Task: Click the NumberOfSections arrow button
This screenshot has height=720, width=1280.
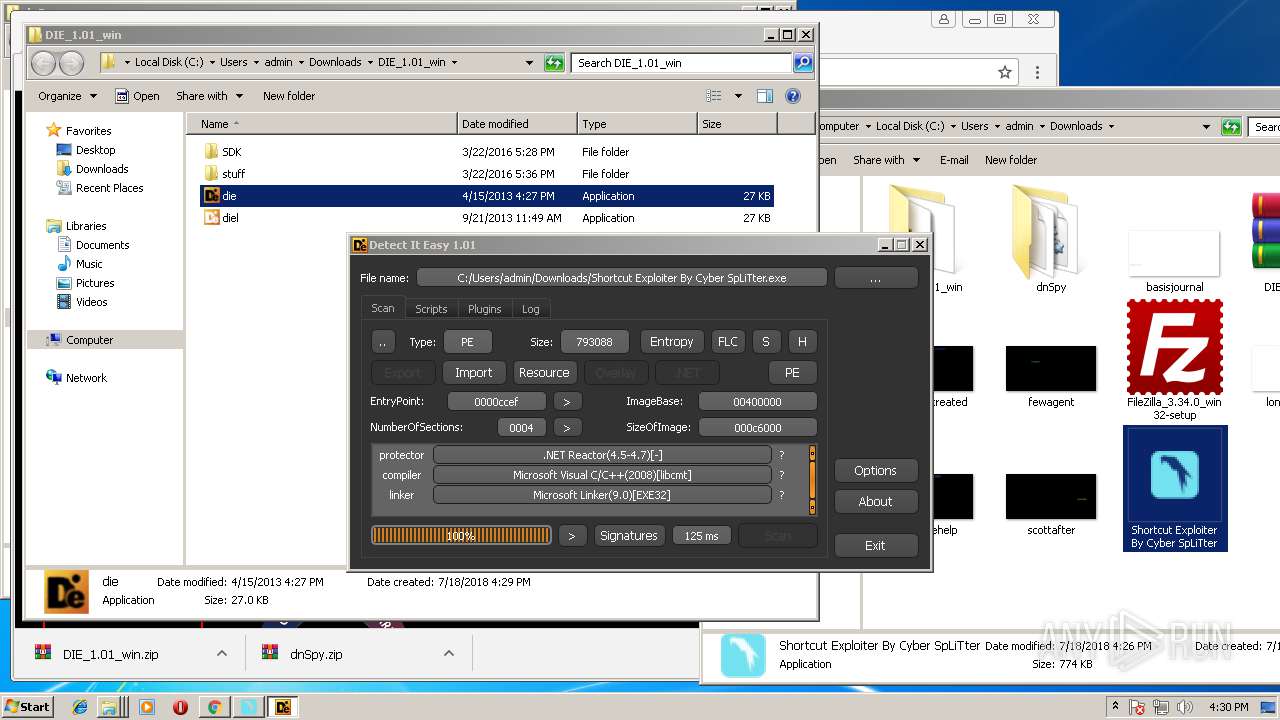Action: [x=567, y=427]
